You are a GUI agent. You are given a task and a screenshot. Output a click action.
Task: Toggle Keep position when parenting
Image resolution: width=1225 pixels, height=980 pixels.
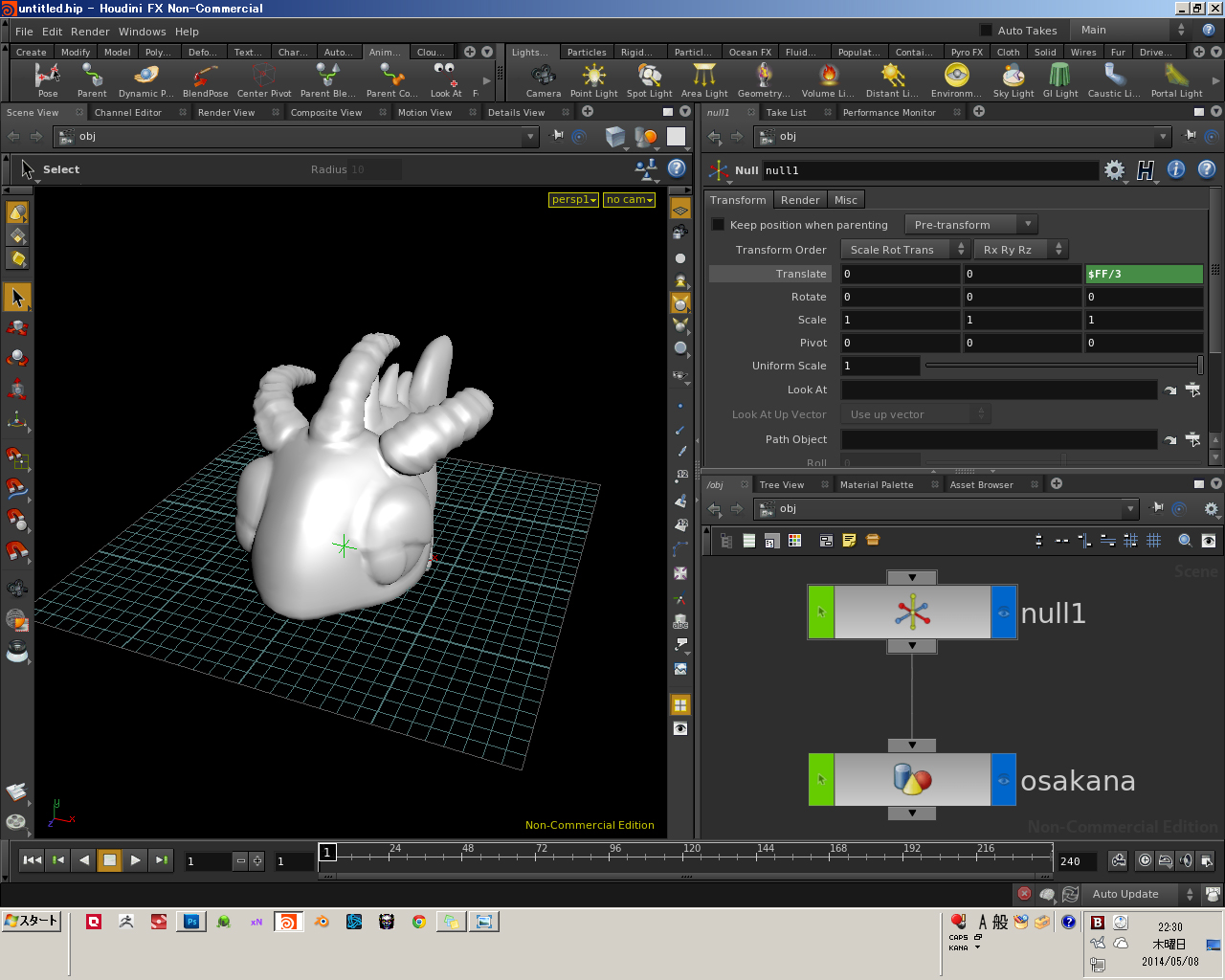[x=718, y=225]
